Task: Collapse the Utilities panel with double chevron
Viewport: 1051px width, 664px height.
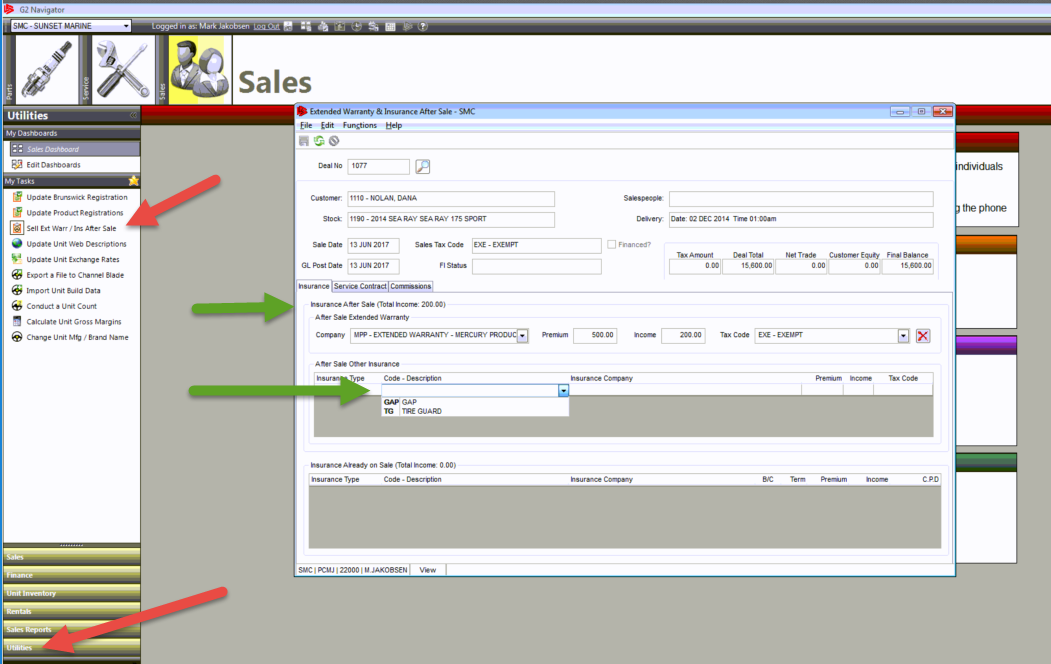Action: (x=133, y=115)
